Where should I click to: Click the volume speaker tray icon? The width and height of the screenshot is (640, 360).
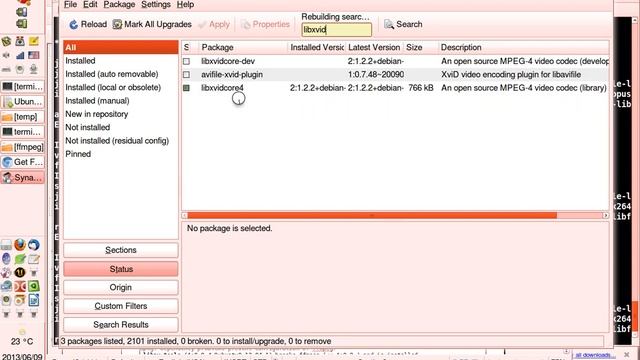point(6,55)
